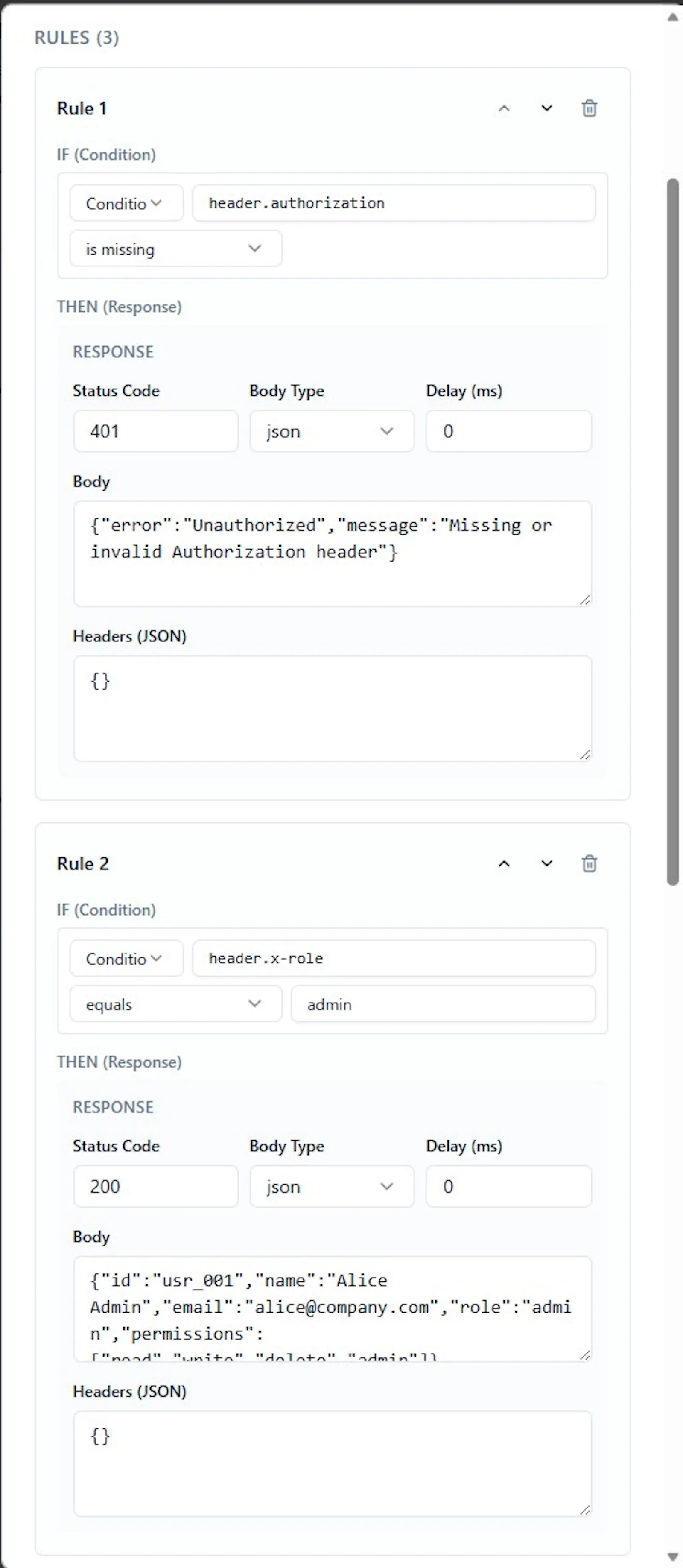This screenshot has width=683, height=1568.
Task: Delete Rule 1 using the trash icon
Action: pos(589,109)
